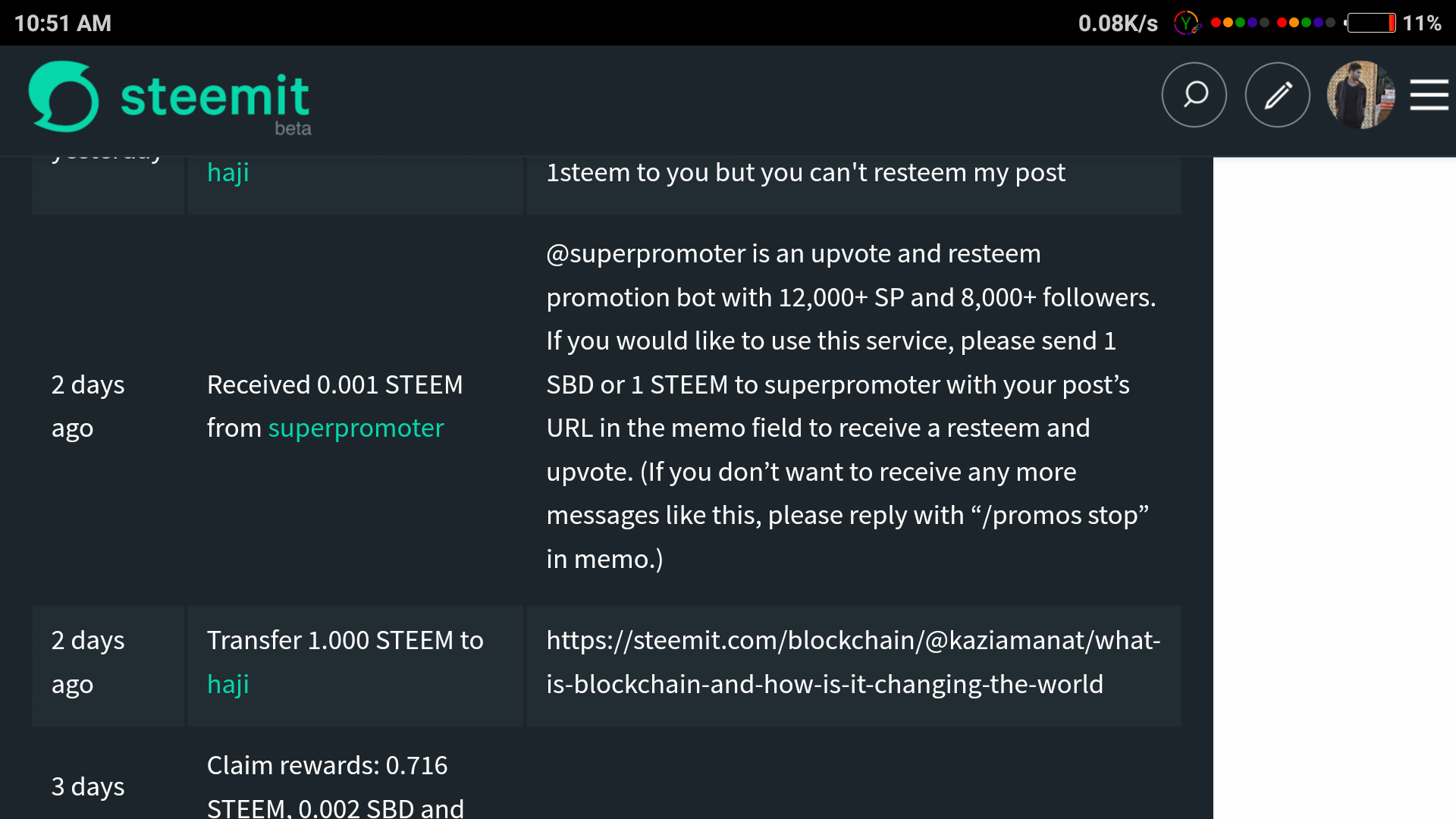1456x819 pixels.
Task: Compose a post using the pencil icon
Action: coord(1278,95)
